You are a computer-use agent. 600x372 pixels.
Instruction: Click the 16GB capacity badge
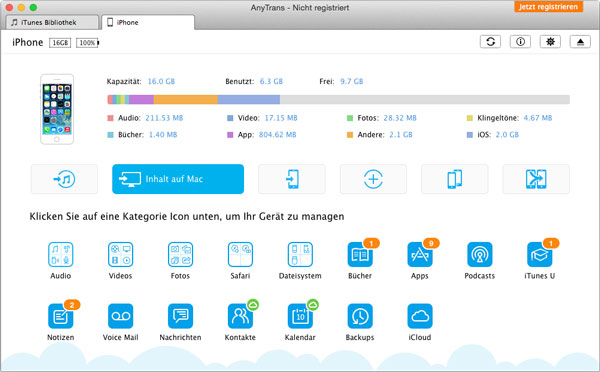pos(60,43)
